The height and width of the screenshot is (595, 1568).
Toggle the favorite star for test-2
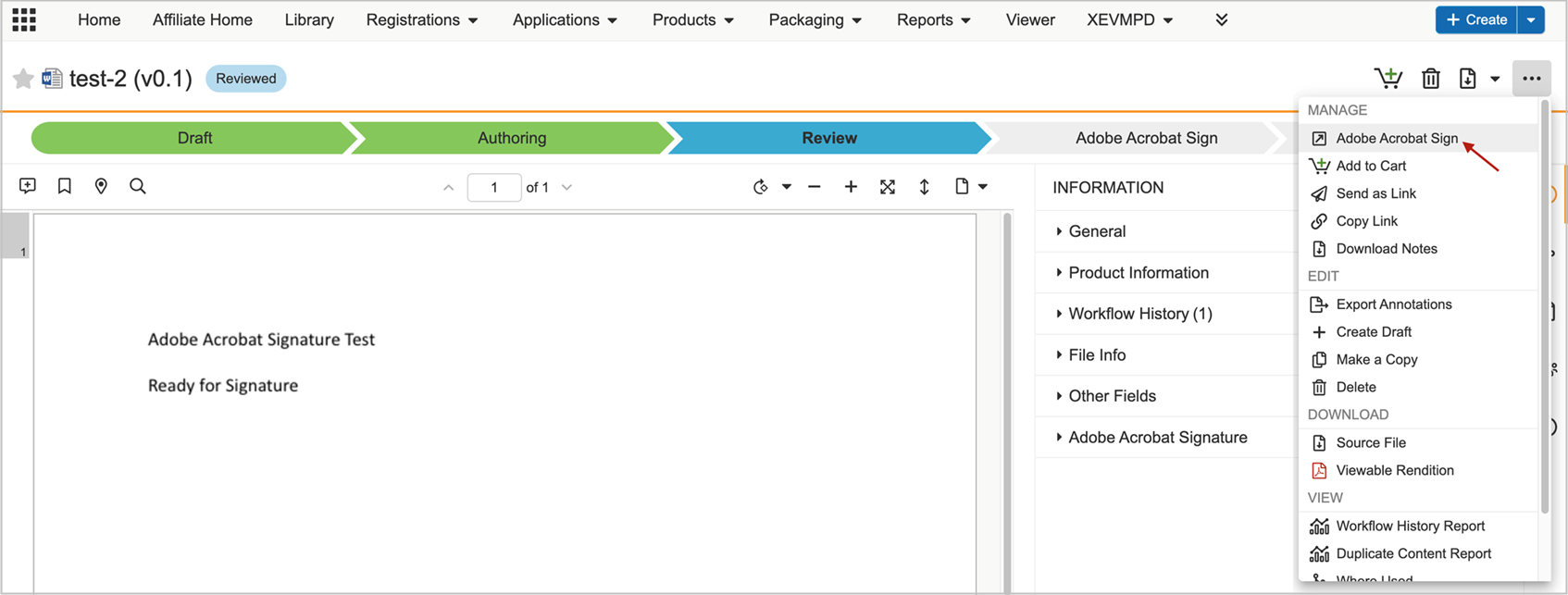(23, 79)
